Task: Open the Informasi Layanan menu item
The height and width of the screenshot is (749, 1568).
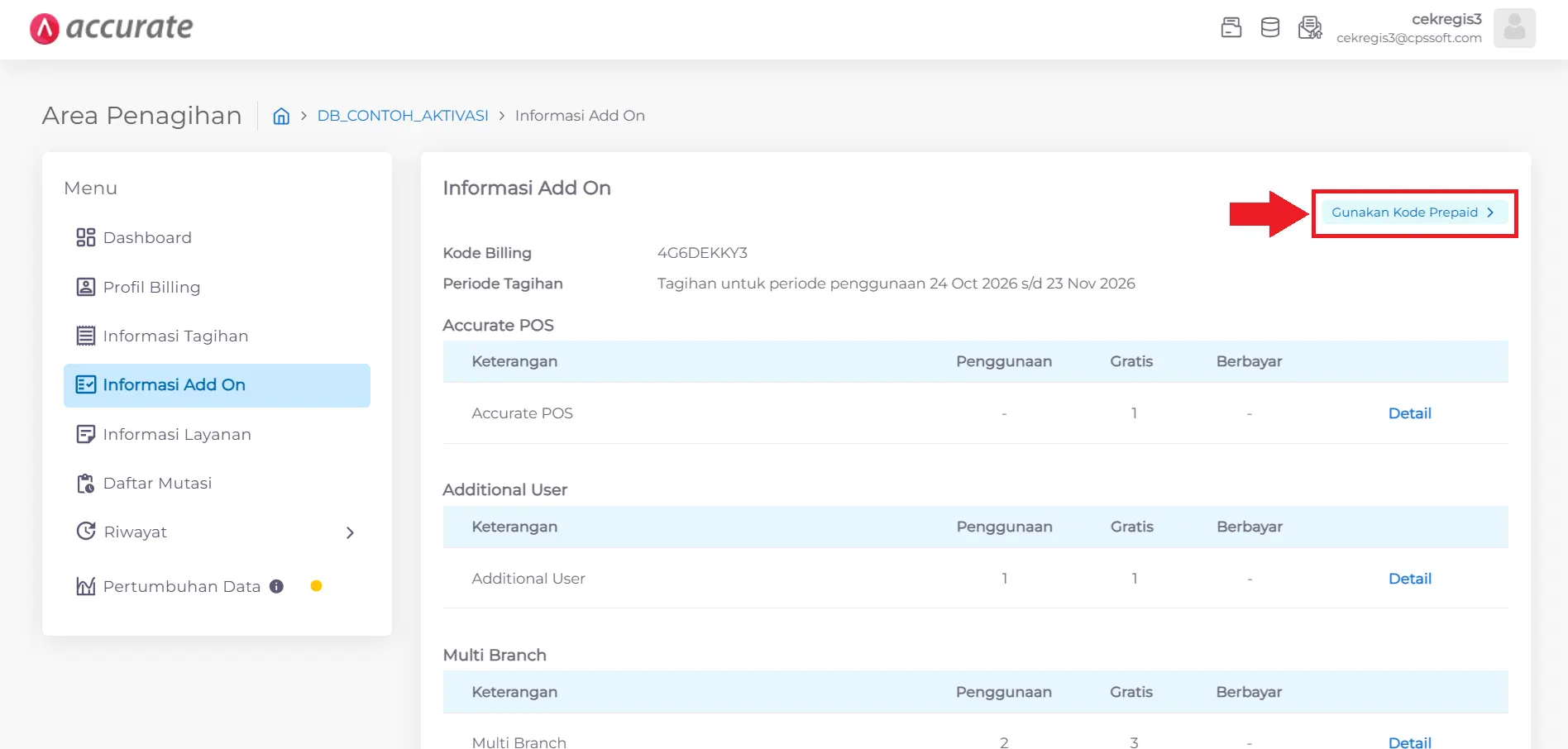Action: (217, 434)
